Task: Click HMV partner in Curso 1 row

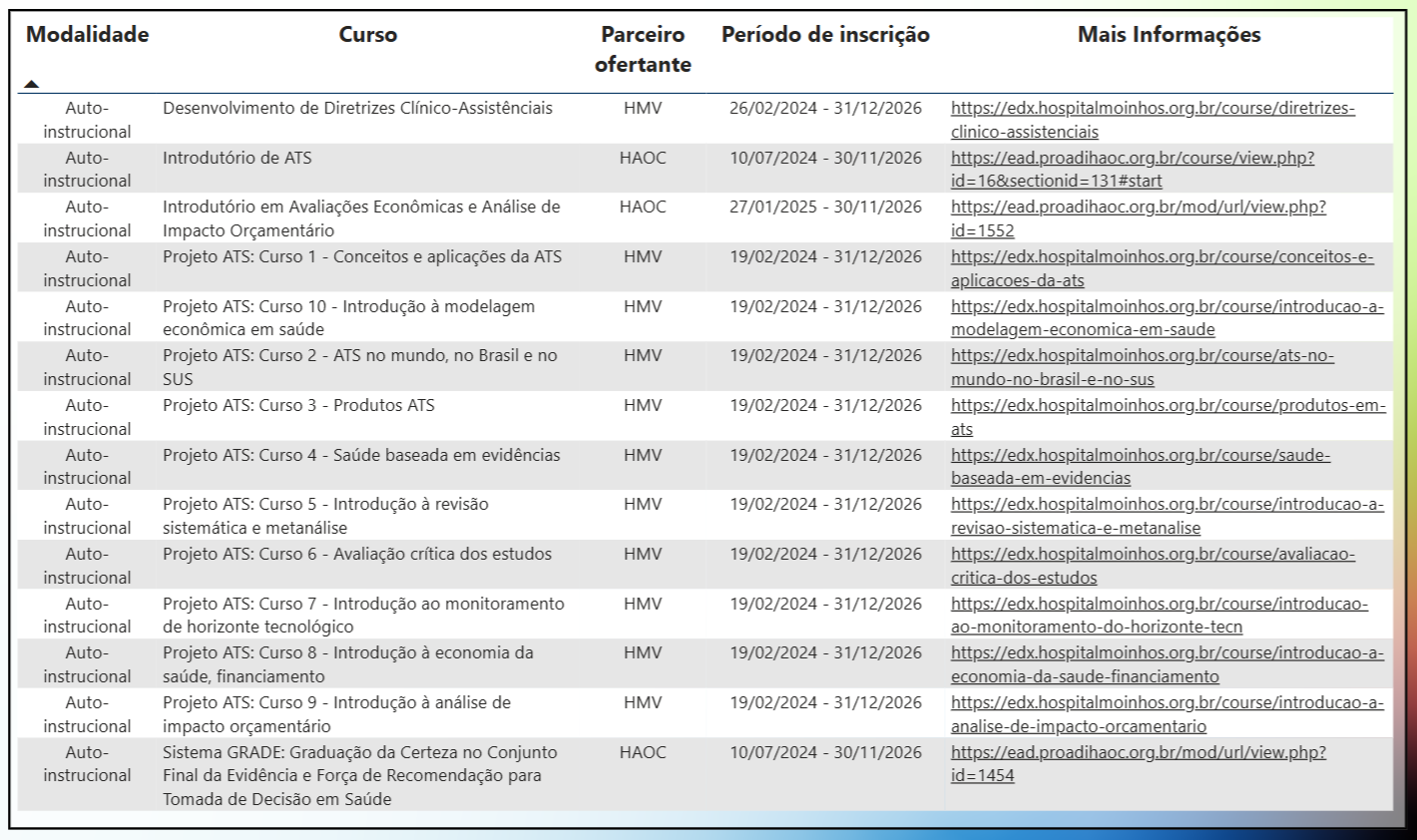Action: [643, 256]
